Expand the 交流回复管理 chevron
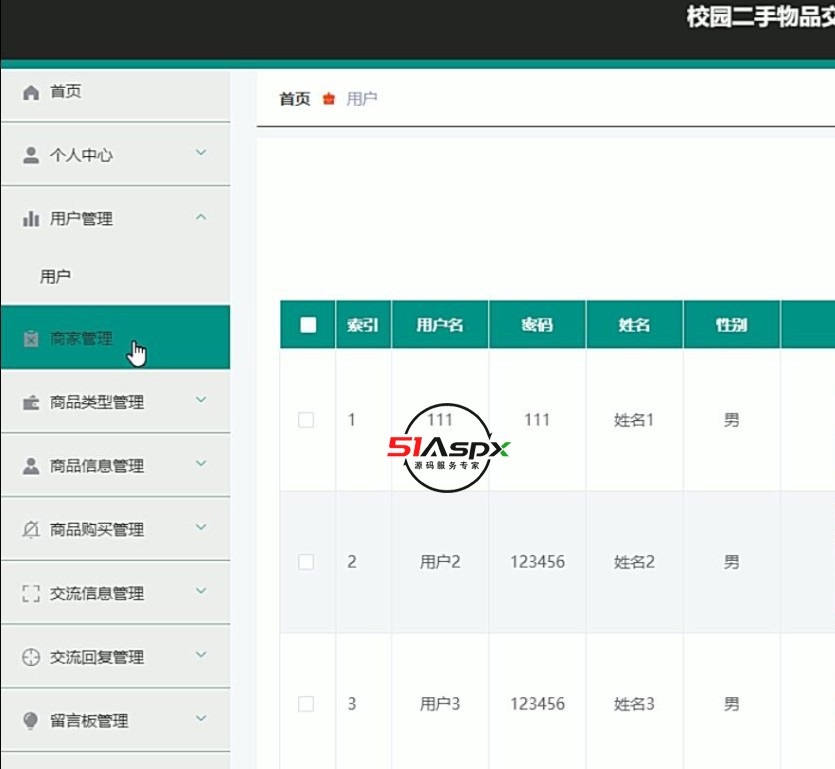The height and width of the screenshot is (769, 835). pyautogui.click(x=201, y=655)
